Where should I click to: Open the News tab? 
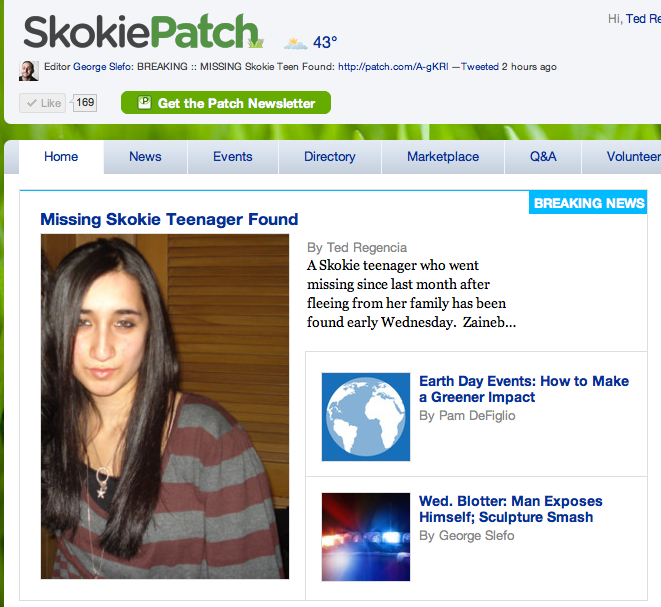(x=145, y=157)
